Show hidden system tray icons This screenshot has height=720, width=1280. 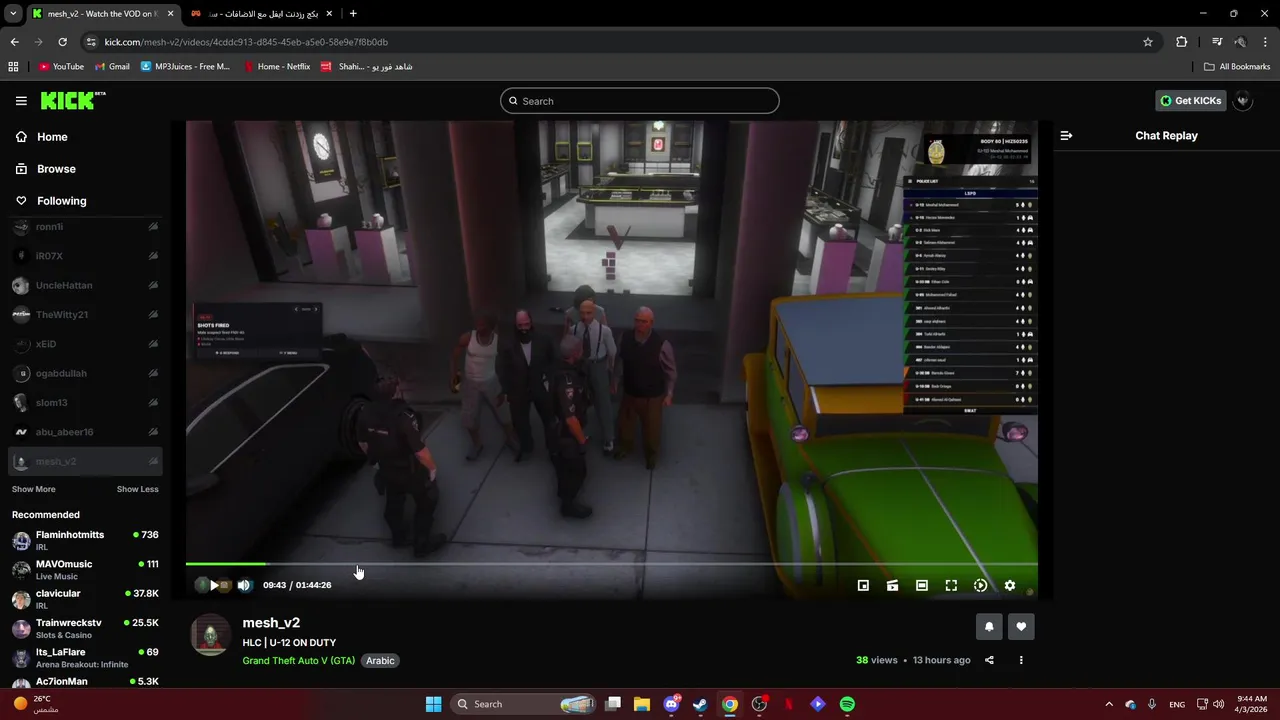1108,704
